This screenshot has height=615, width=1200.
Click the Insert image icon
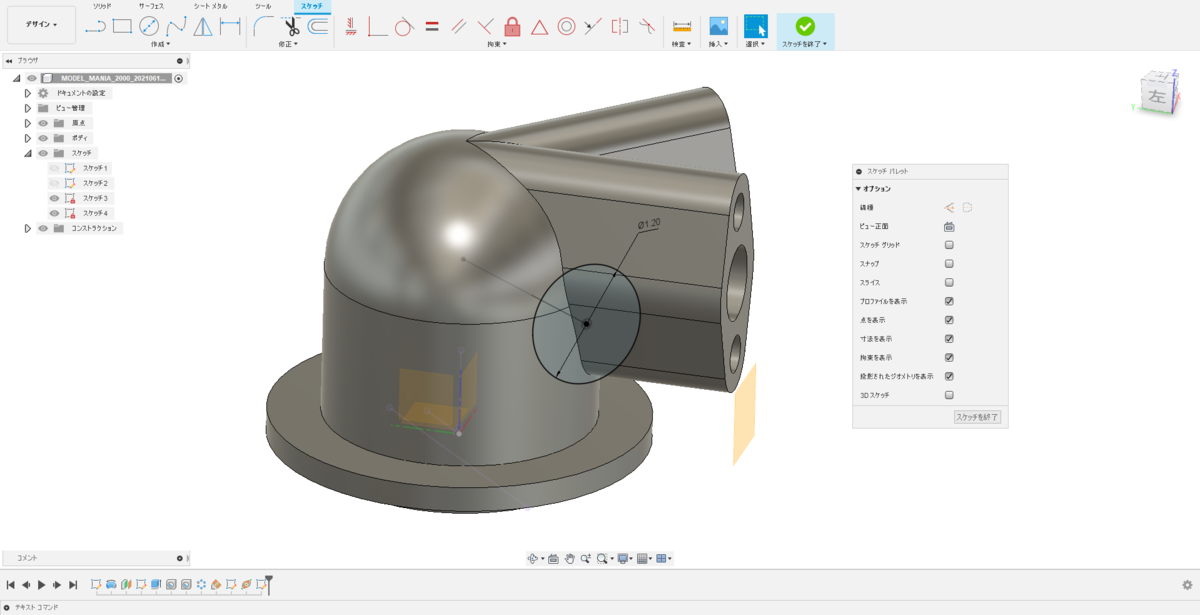[718, 27]
